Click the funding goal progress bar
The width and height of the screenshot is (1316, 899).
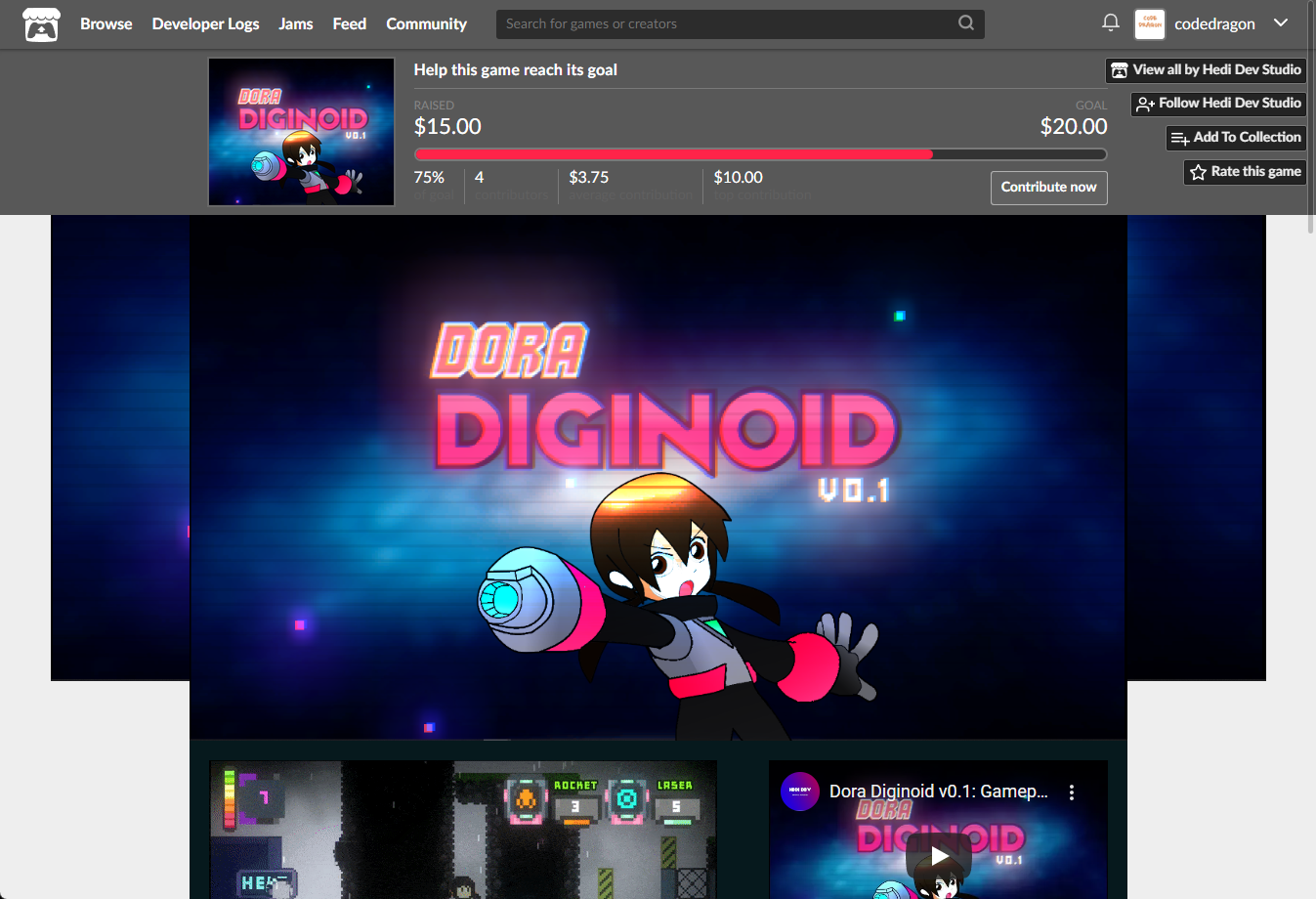[x=760, y=154]
